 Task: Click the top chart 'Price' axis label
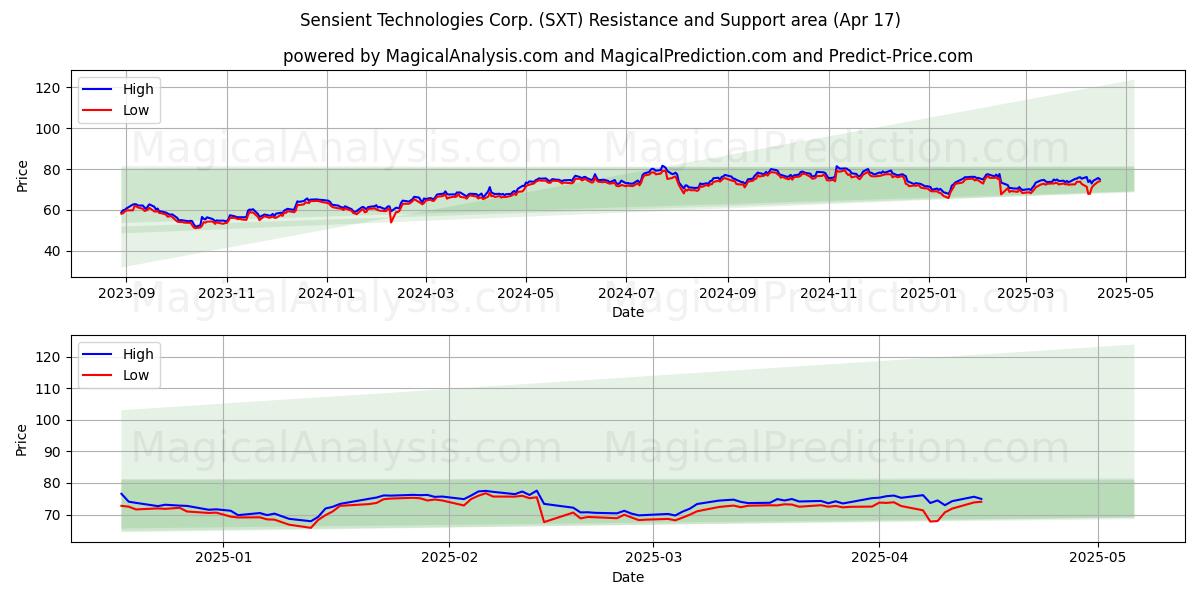coord(23,174)
